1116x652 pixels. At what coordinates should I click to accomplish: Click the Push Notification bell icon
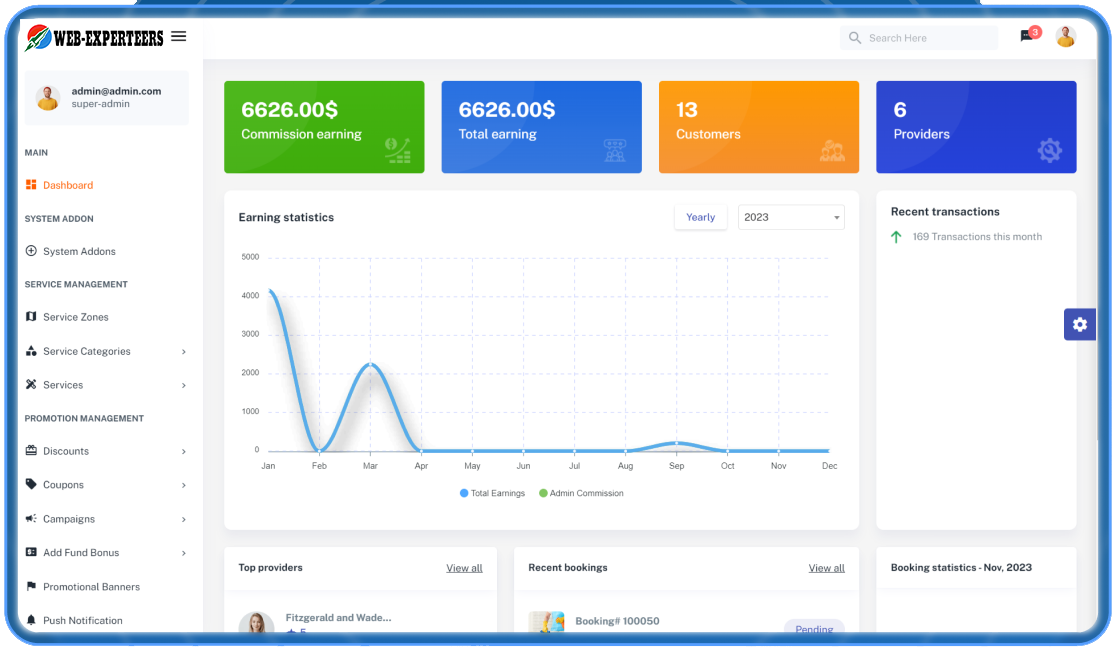click(x=31, y=620)
